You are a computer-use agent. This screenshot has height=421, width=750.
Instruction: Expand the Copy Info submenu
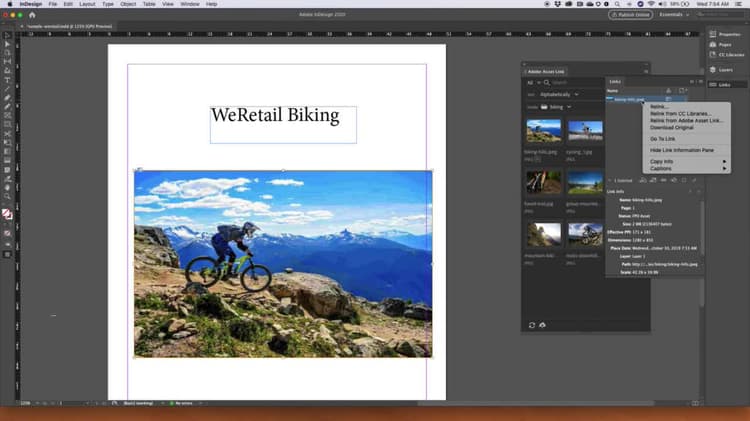[x=687, y=162]
